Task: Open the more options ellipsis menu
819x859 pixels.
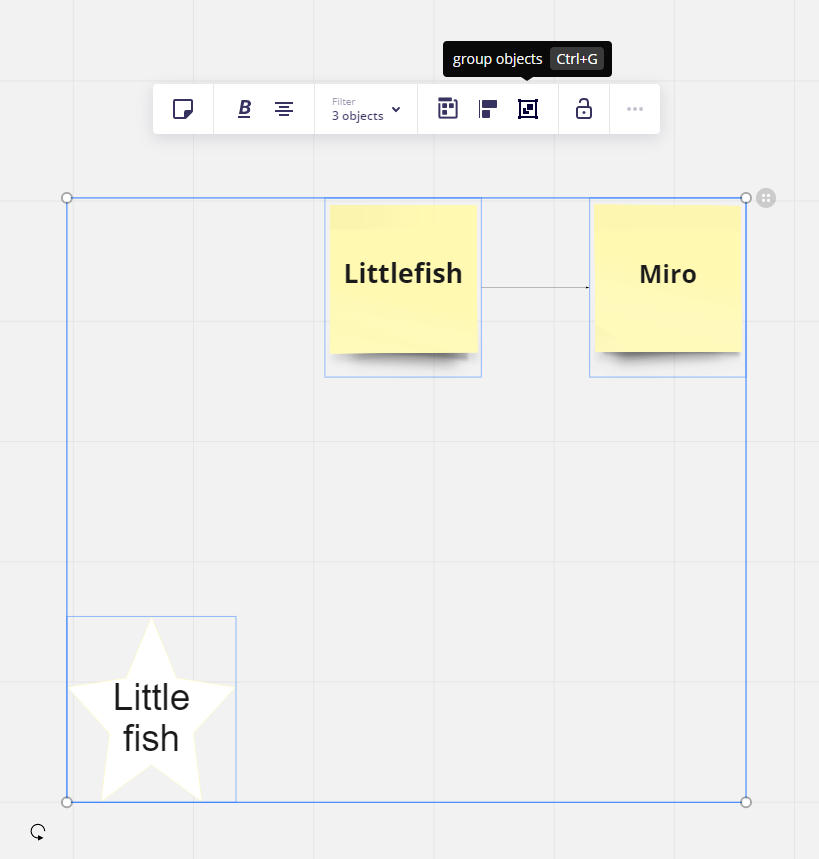Action: (x=635, y=109)
